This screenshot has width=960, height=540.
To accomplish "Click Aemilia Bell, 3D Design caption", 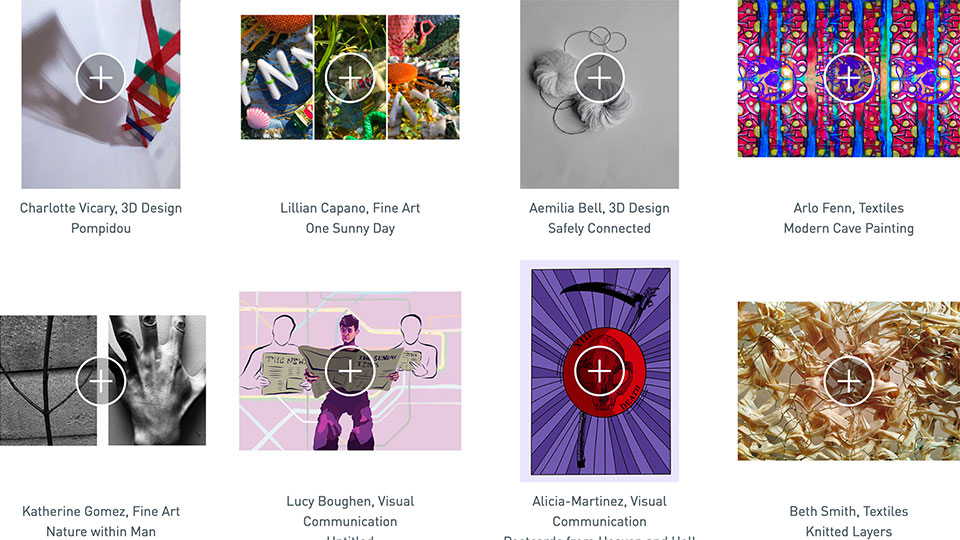I will tap(599, 208).
